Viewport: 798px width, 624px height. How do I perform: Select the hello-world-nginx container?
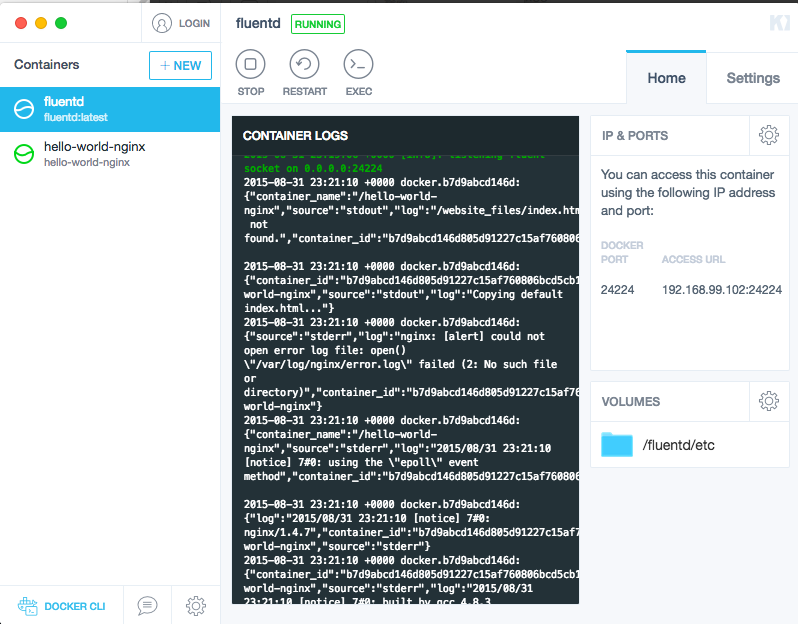coord(110,154)
